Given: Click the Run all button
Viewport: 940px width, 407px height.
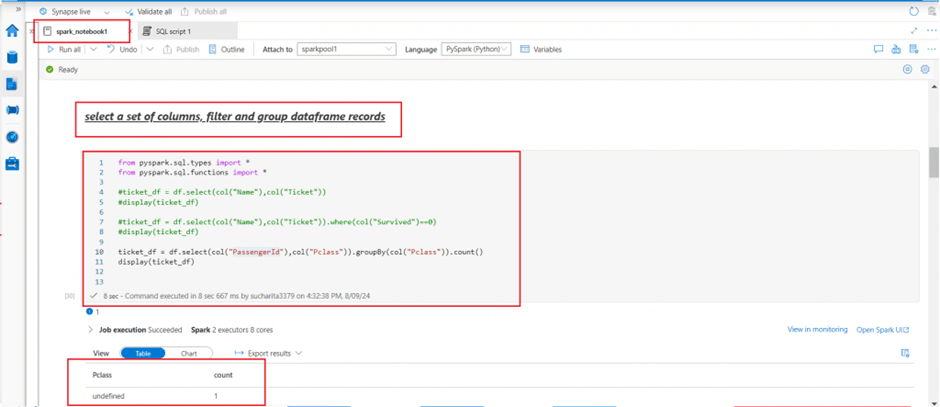Looking at the screenshot, I should [64, 49].
